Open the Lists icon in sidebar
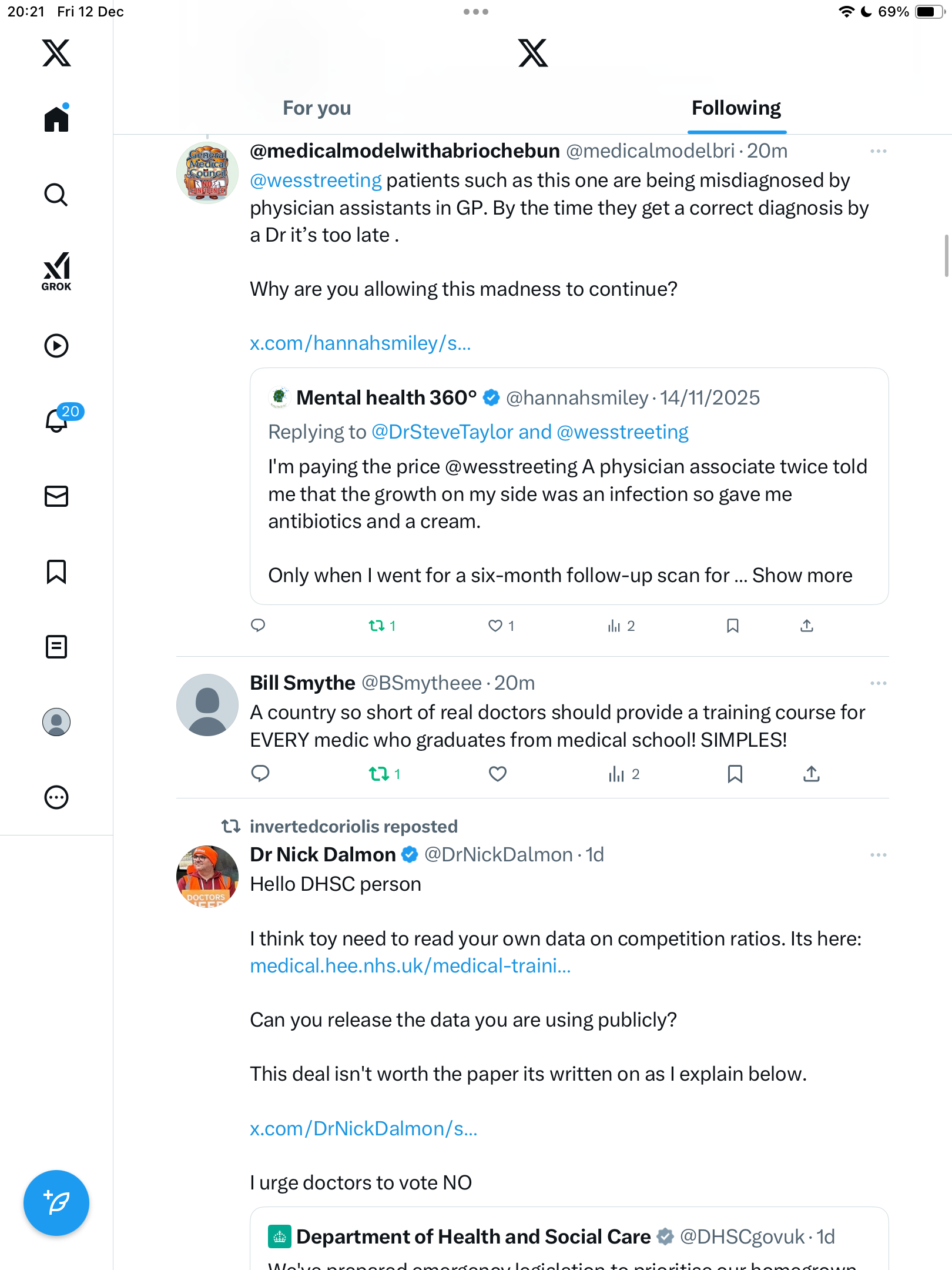This screenshot has width=952, height=1270. click(56, 647)
